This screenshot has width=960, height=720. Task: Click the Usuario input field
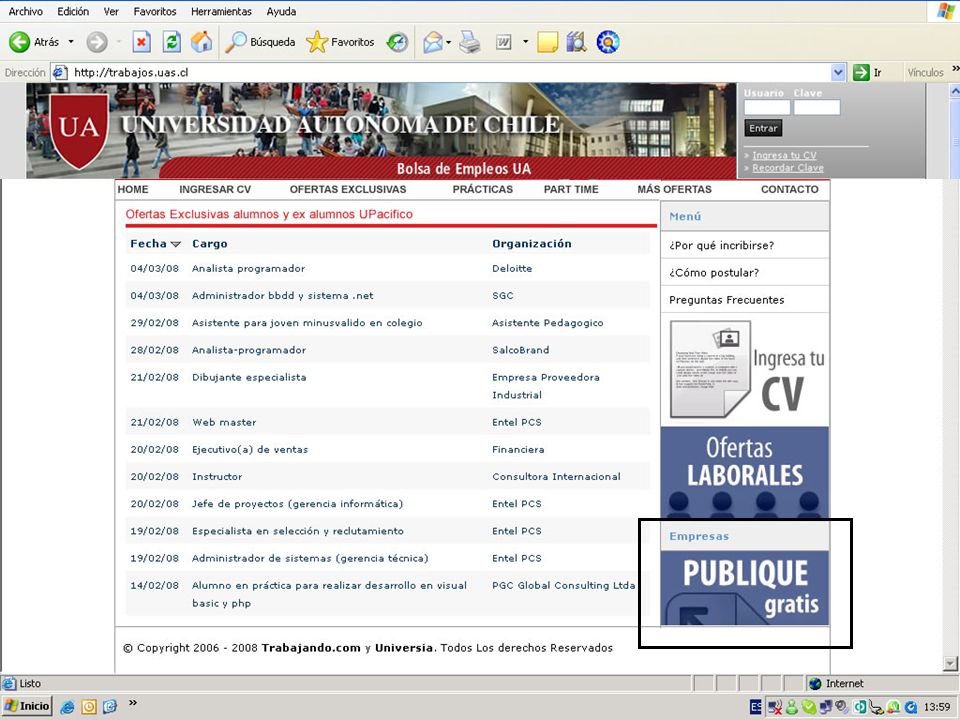point(767,108)
